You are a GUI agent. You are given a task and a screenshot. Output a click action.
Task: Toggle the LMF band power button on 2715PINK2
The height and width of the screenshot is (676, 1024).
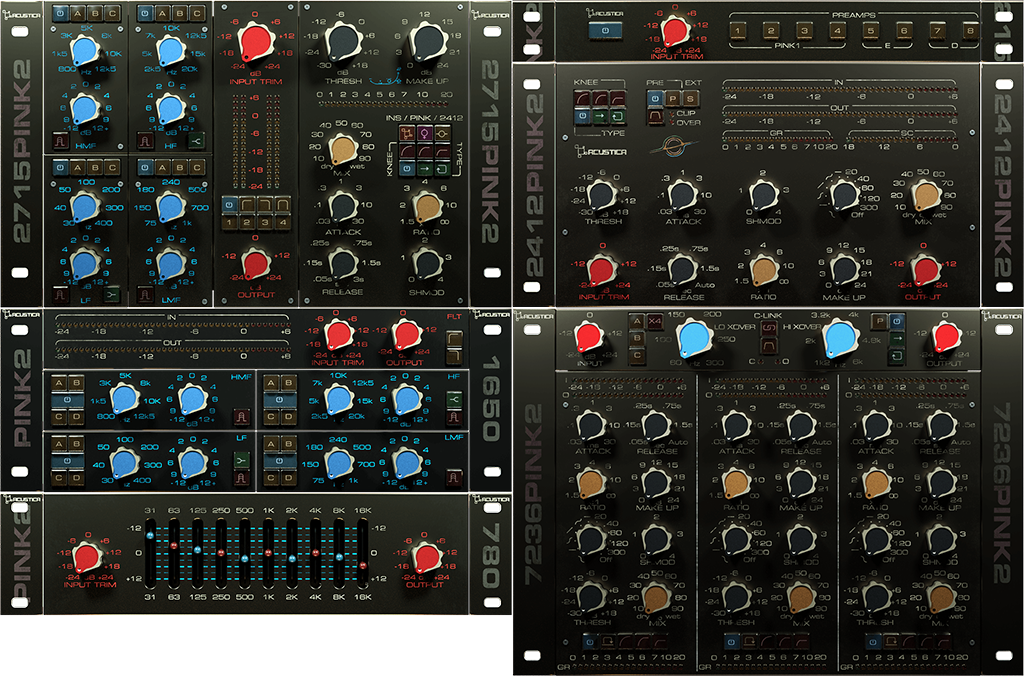click(x=145, y=167)
